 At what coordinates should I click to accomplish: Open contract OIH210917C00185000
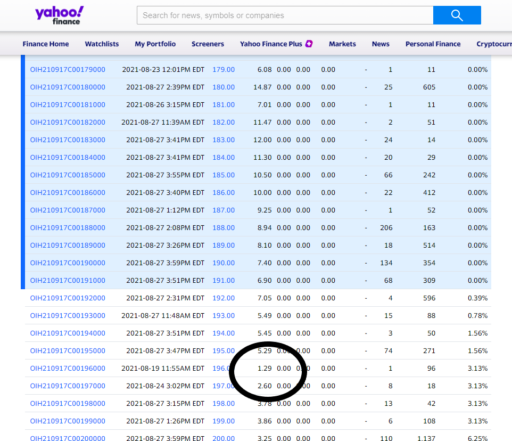[68, 175]
